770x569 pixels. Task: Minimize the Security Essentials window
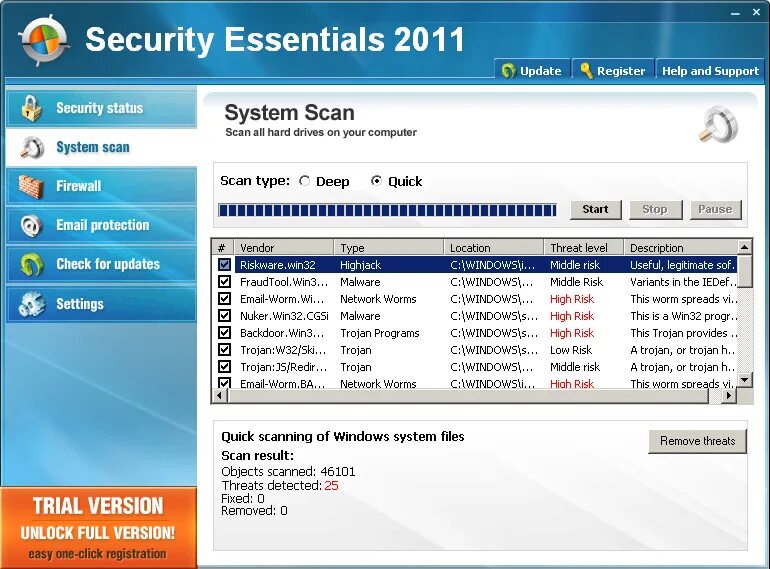point(735,13)
